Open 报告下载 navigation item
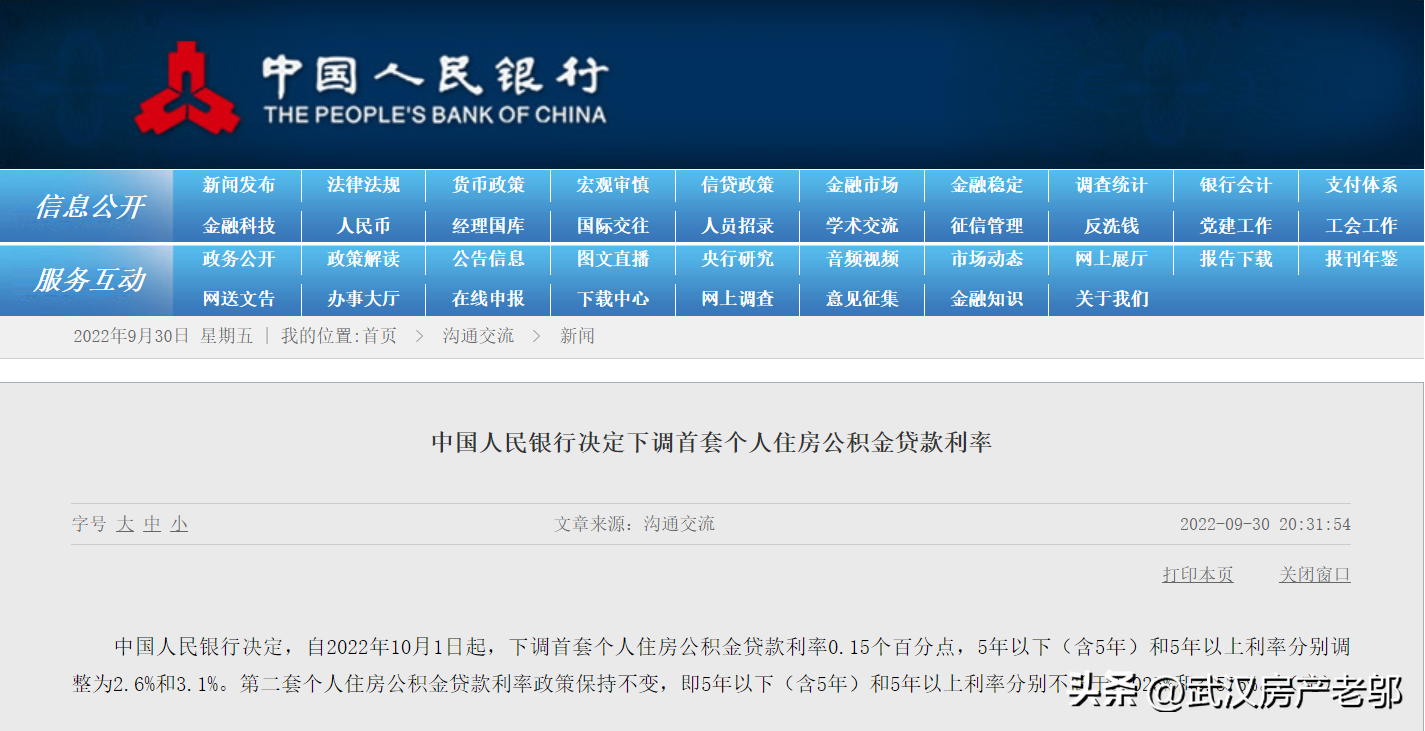 pyautogui.click(x=1236, y=259)
